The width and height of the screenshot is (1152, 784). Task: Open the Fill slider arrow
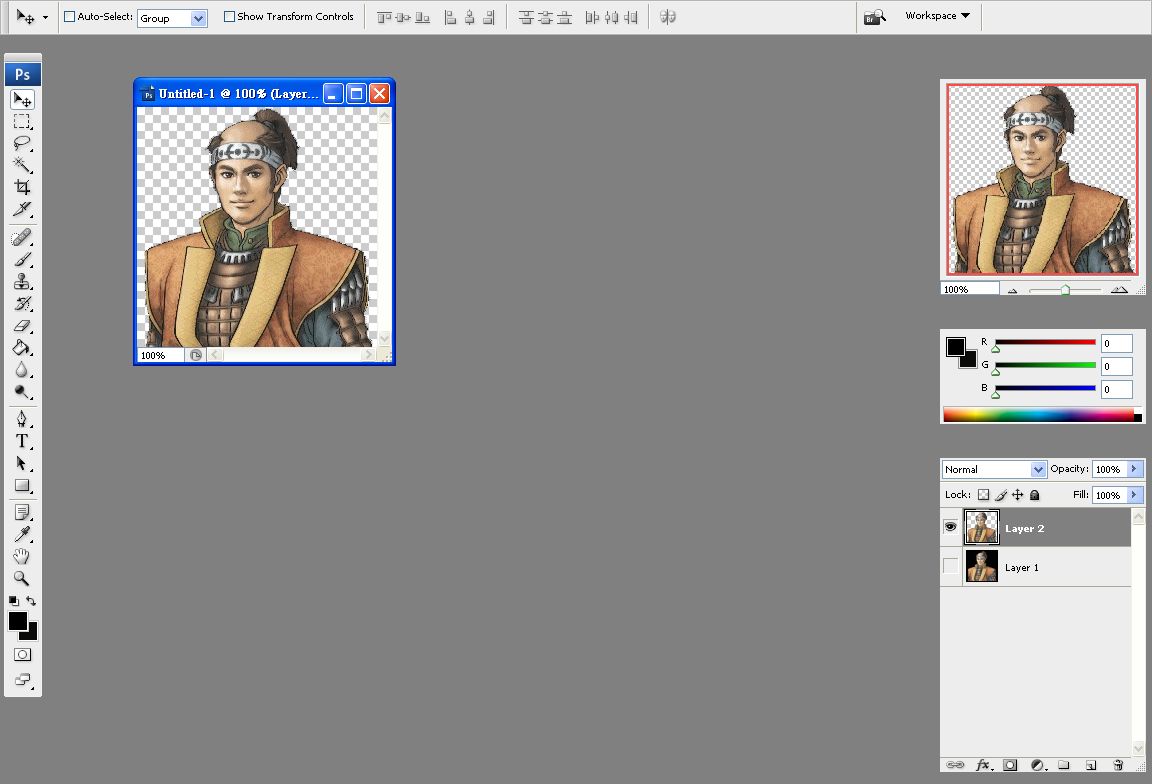click(1134, 495)
